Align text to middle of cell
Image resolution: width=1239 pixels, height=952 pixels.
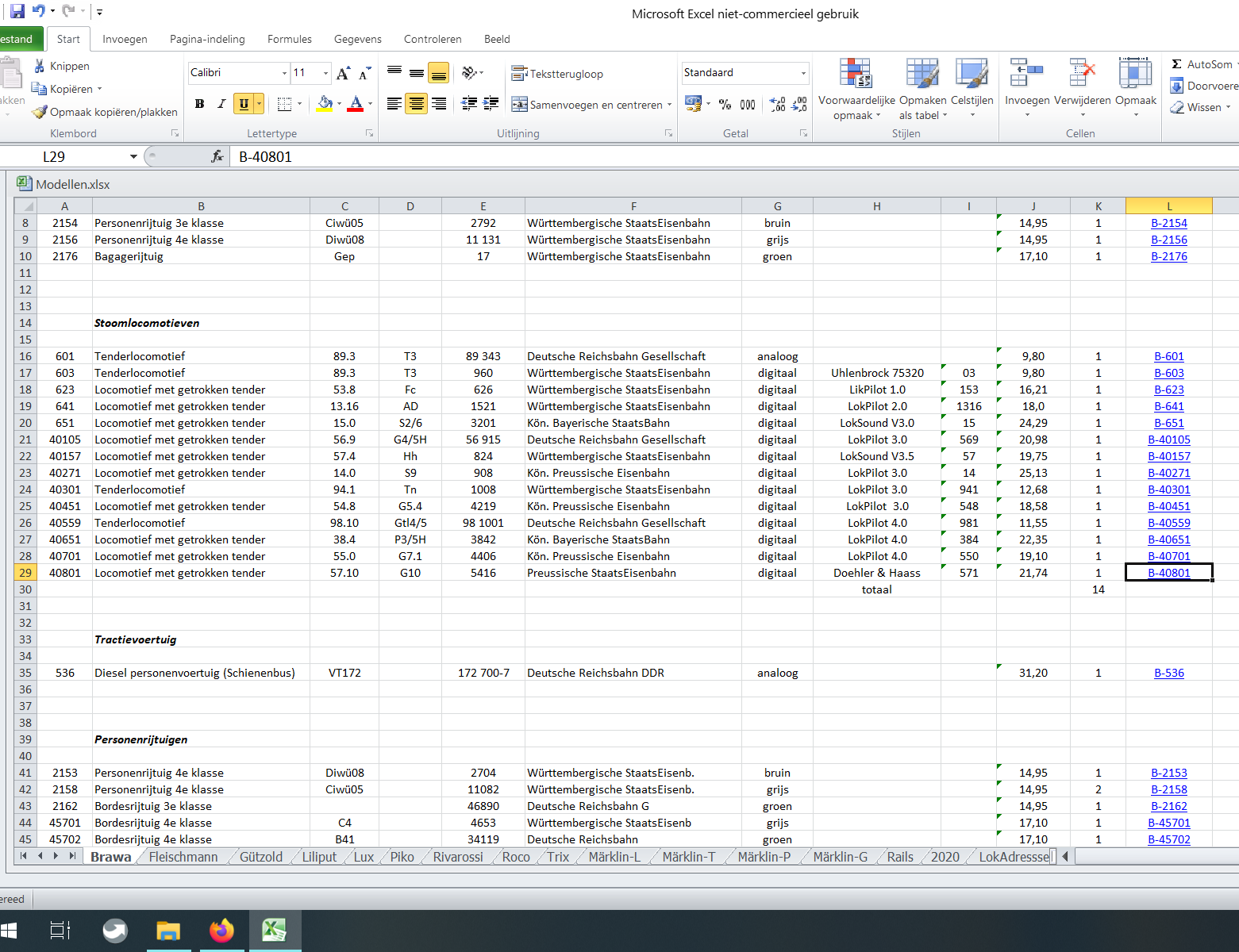(416, 73)
